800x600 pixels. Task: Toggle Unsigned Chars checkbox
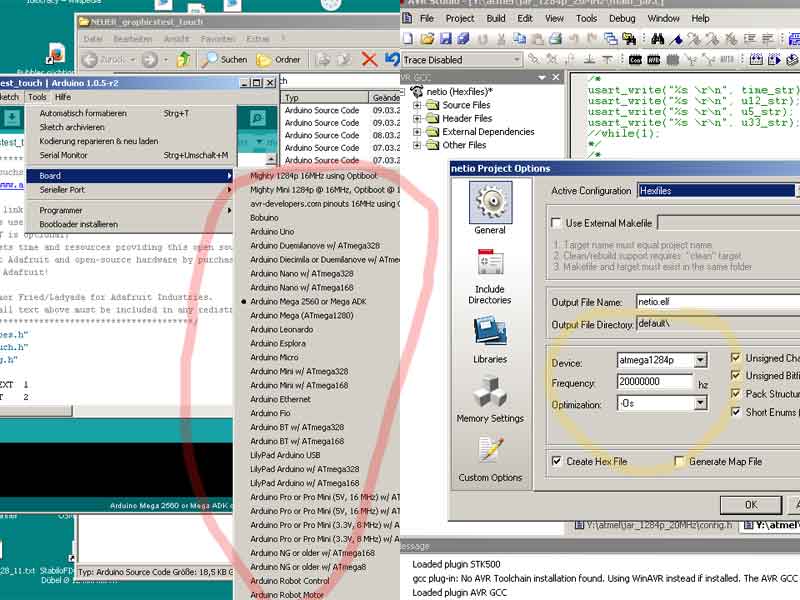click(736, 358)
